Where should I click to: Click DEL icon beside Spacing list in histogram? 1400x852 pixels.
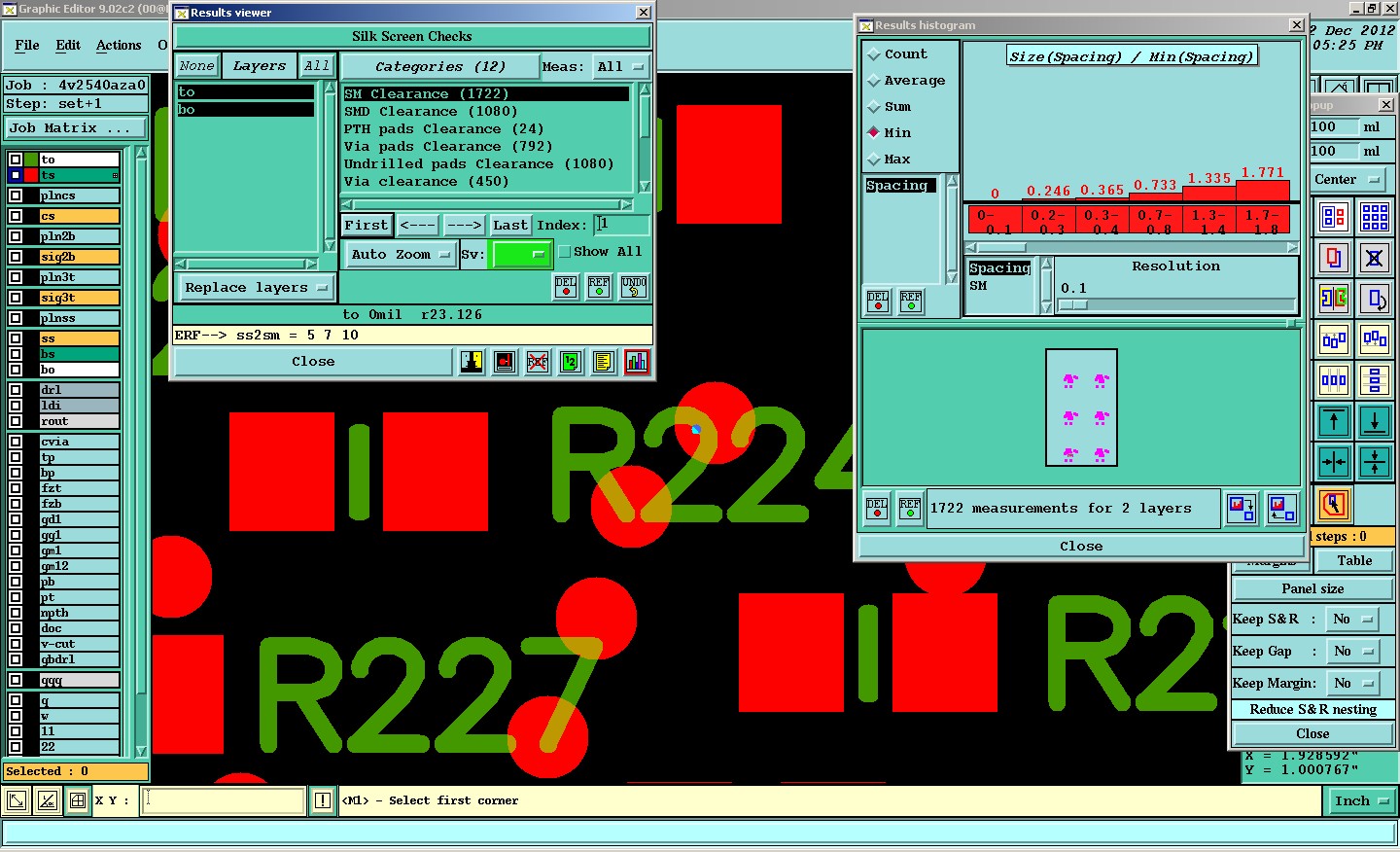(878, 302)
